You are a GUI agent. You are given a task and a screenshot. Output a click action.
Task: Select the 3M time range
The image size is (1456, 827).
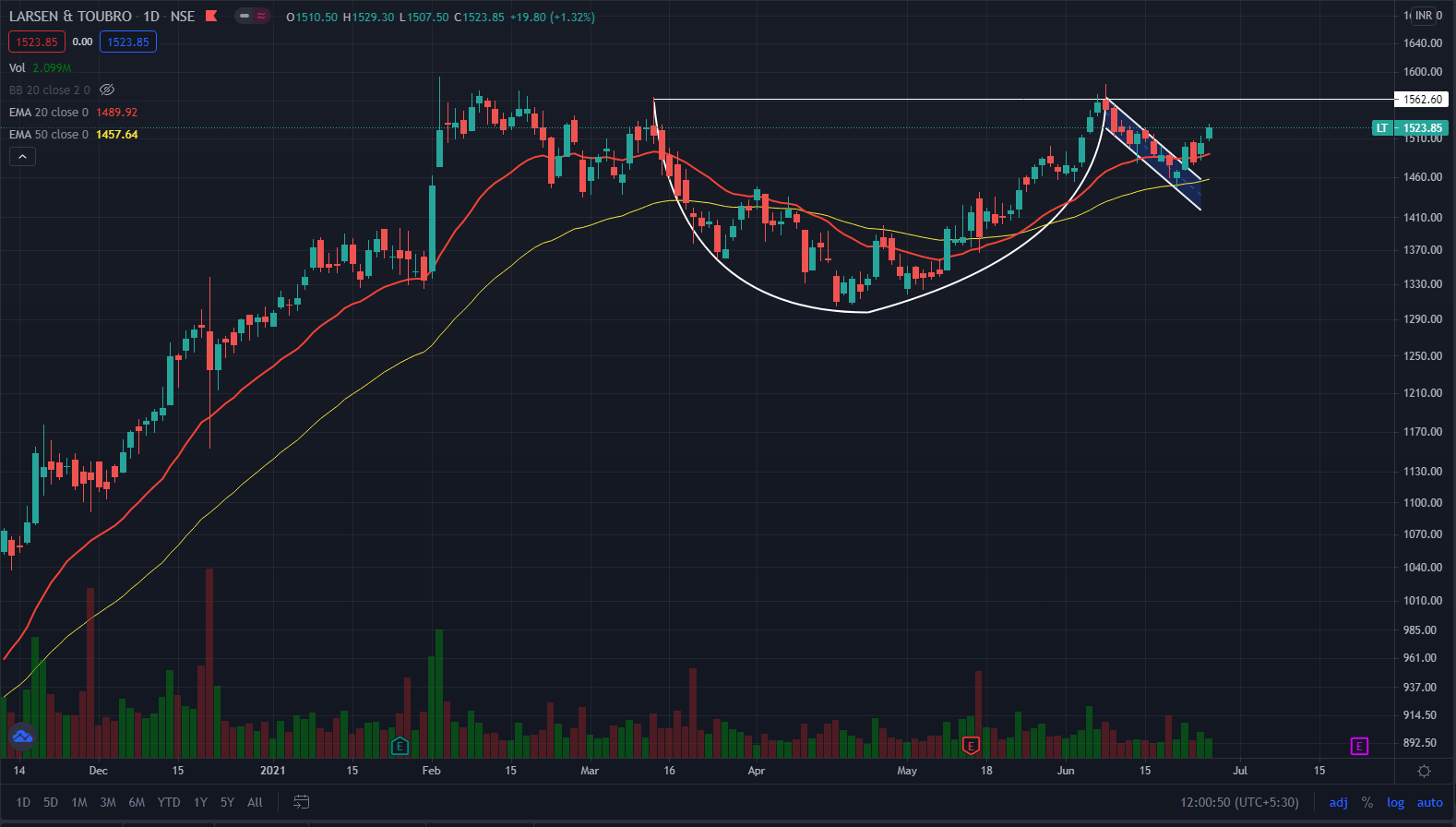108,802
